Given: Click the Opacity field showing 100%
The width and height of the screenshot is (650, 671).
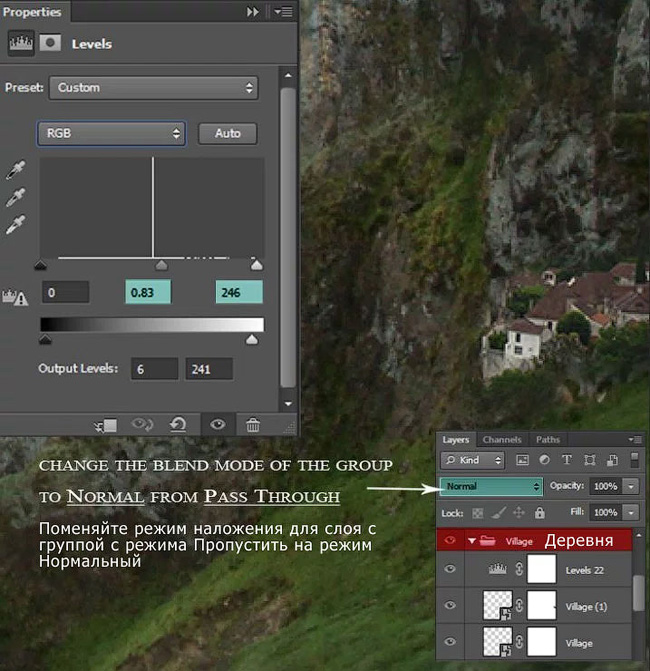Looking at the screenshot, I should click(x=605, y=487).
